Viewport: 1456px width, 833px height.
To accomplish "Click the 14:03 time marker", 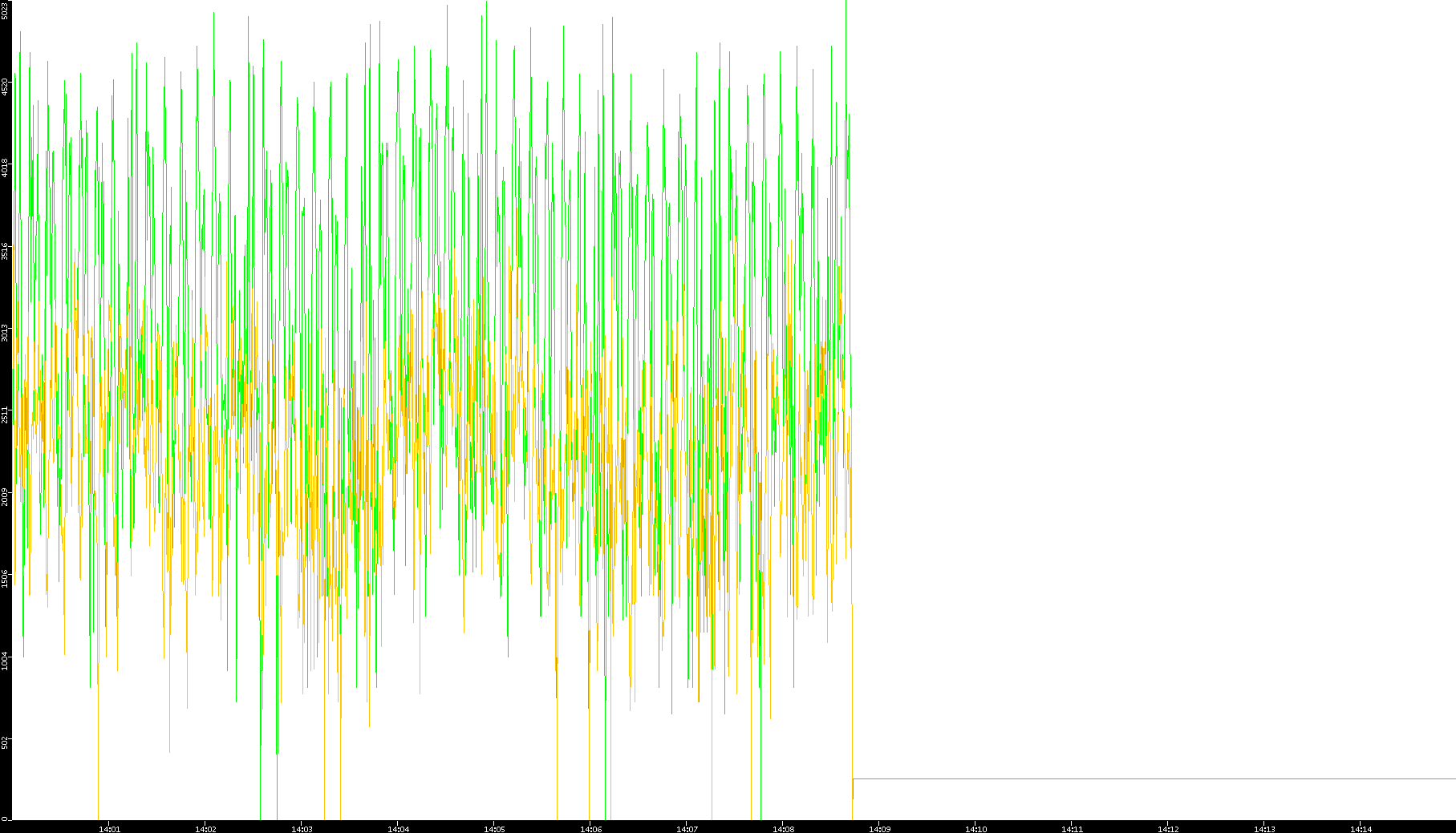I will tap(302, 829).
